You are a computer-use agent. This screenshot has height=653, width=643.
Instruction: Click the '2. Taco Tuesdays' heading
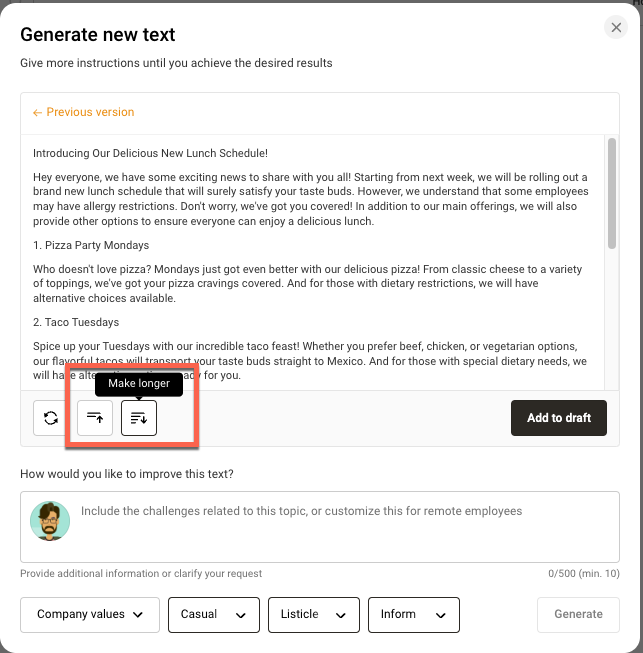pos(76,322)
